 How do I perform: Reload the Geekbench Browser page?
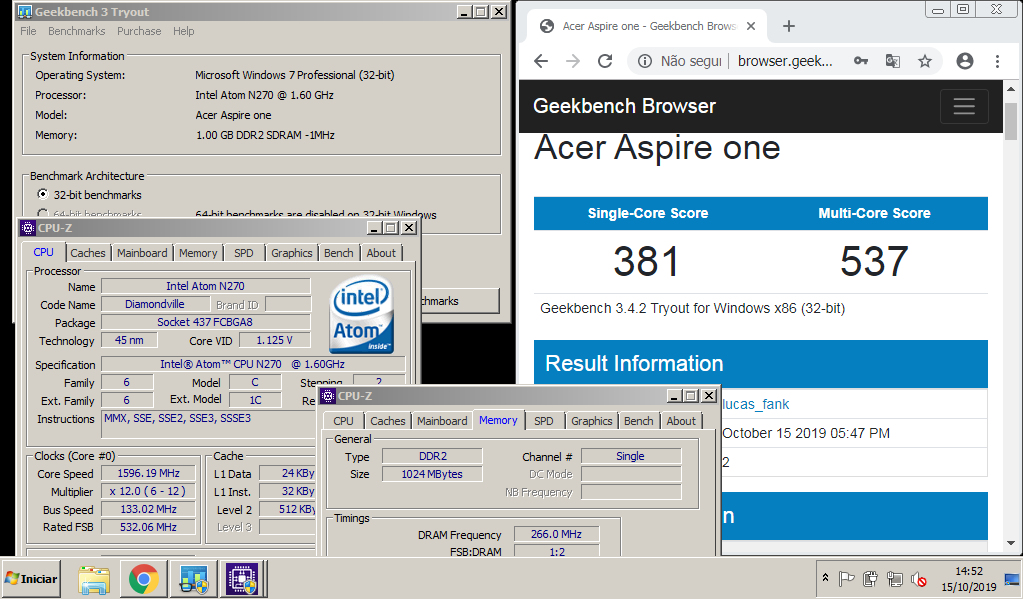click(605, 61)
